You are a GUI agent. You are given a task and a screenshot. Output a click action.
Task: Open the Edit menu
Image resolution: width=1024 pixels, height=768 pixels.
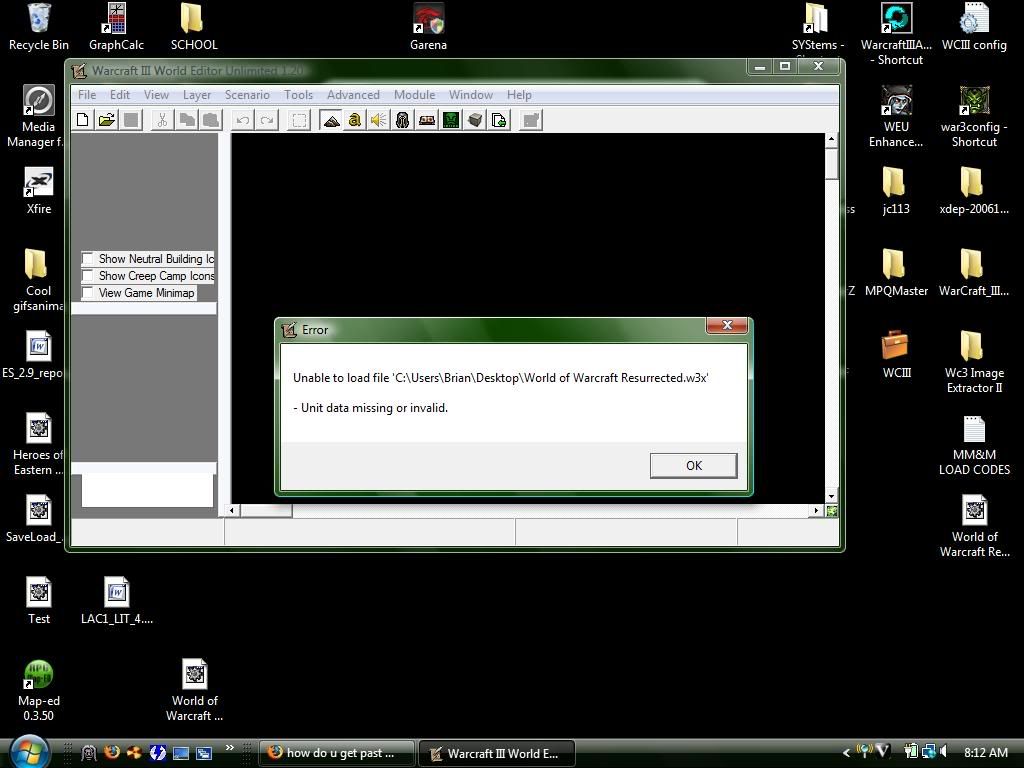[120, 95]
